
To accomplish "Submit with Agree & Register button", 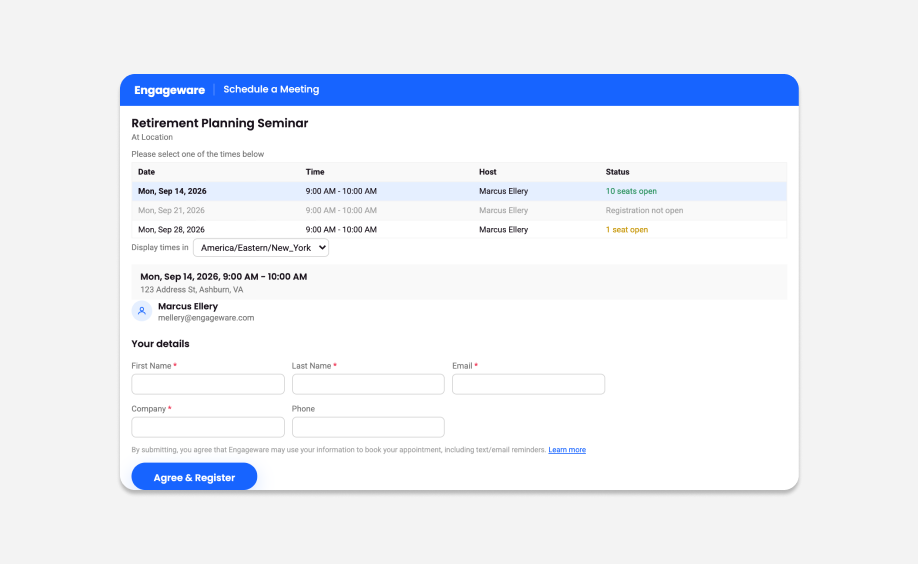I will pos(194,477).
